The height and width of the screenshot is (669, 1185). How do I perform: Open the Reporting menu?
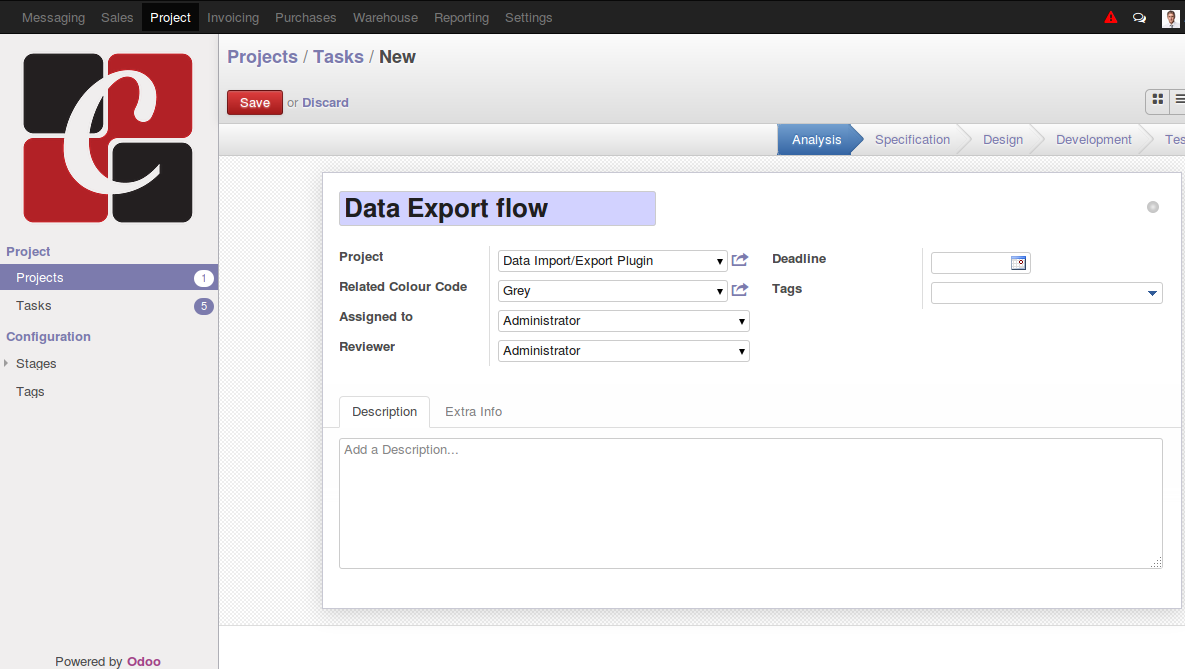tap(461, 17)
